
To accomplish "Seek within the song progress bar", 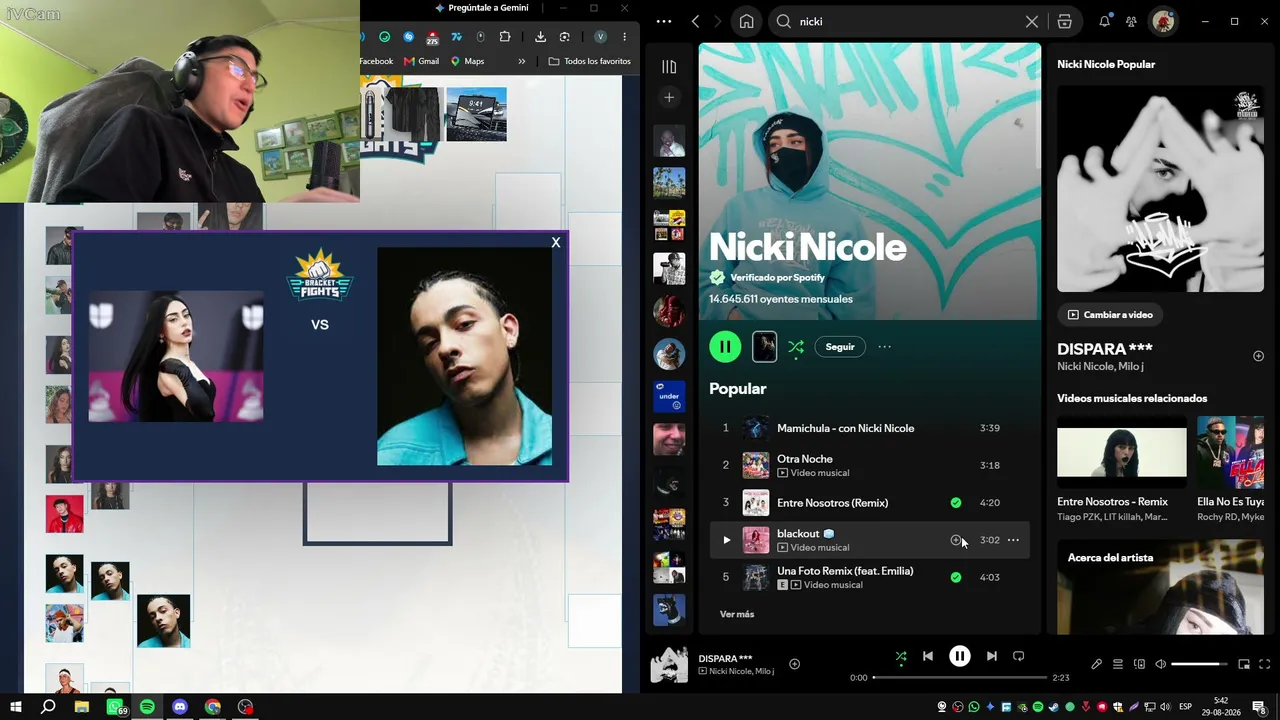I will [960, 678].
